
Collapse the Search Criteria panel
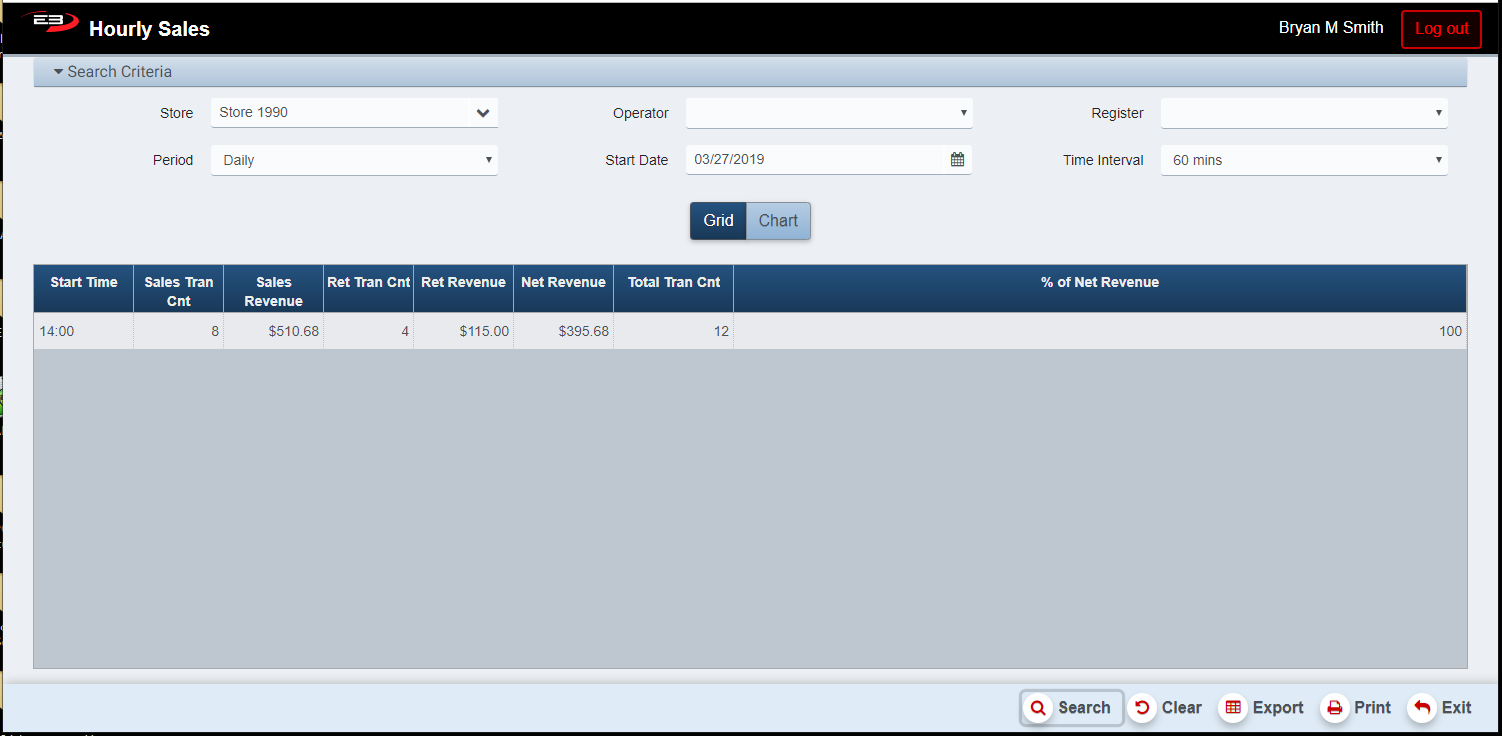(114, 72)
